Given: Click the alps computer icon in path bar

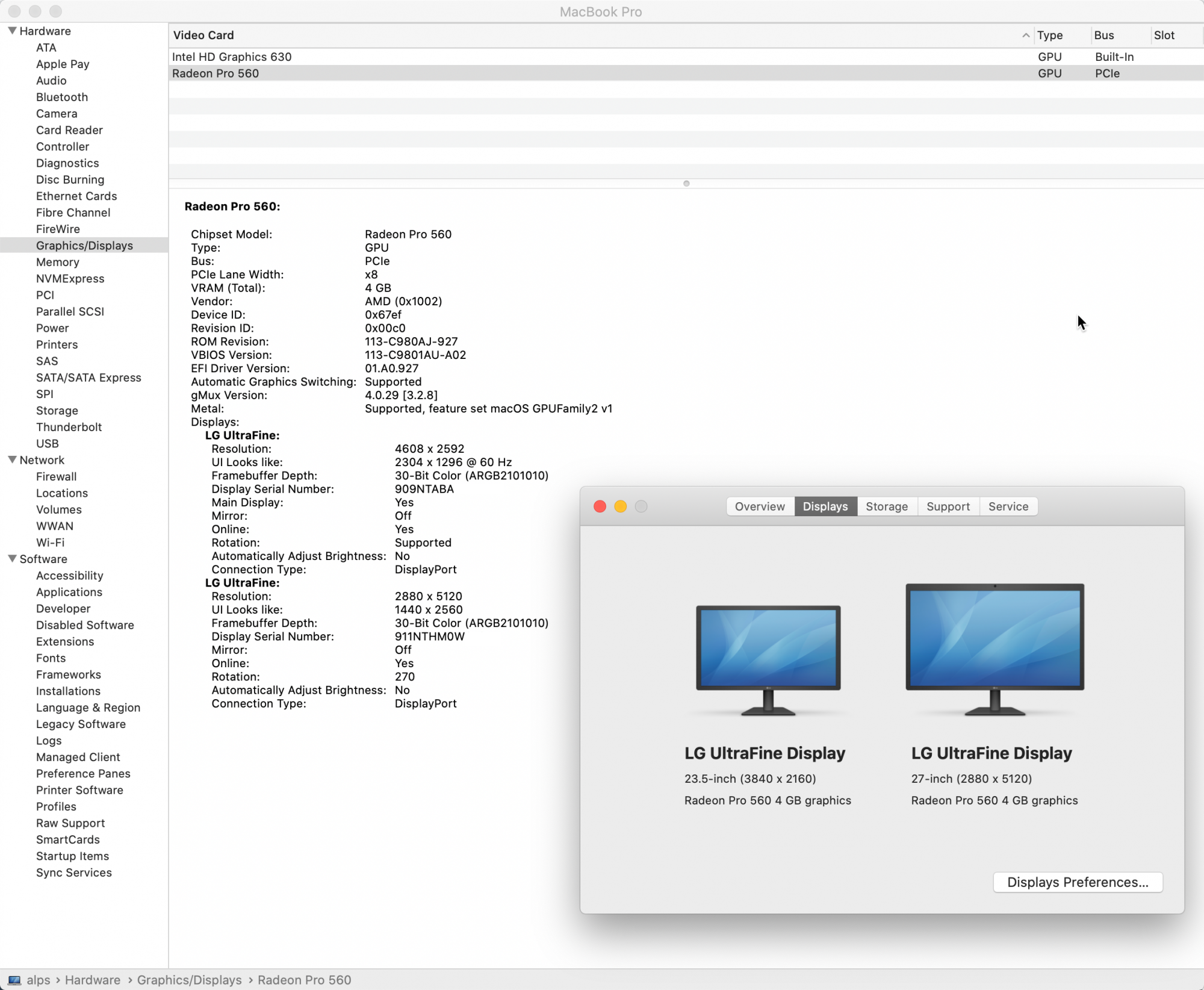Looking at the screenshot, I should click(x=14, y=980).
